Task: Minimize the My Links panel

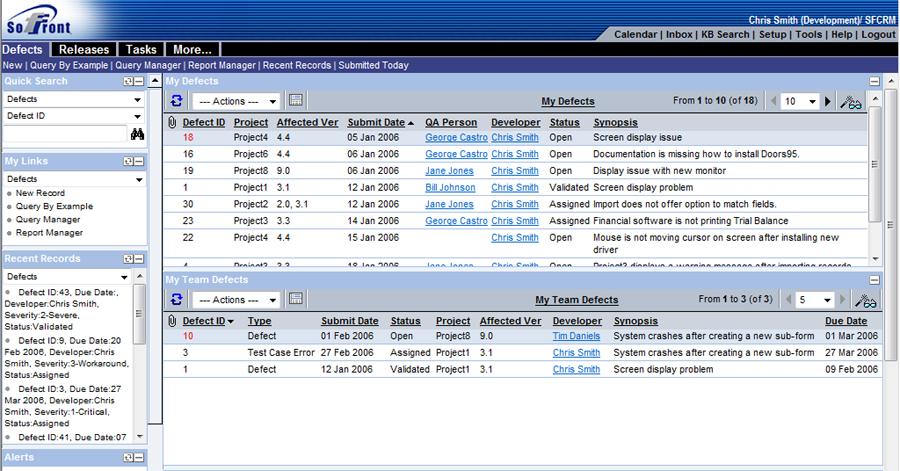Action: [139, 161]
